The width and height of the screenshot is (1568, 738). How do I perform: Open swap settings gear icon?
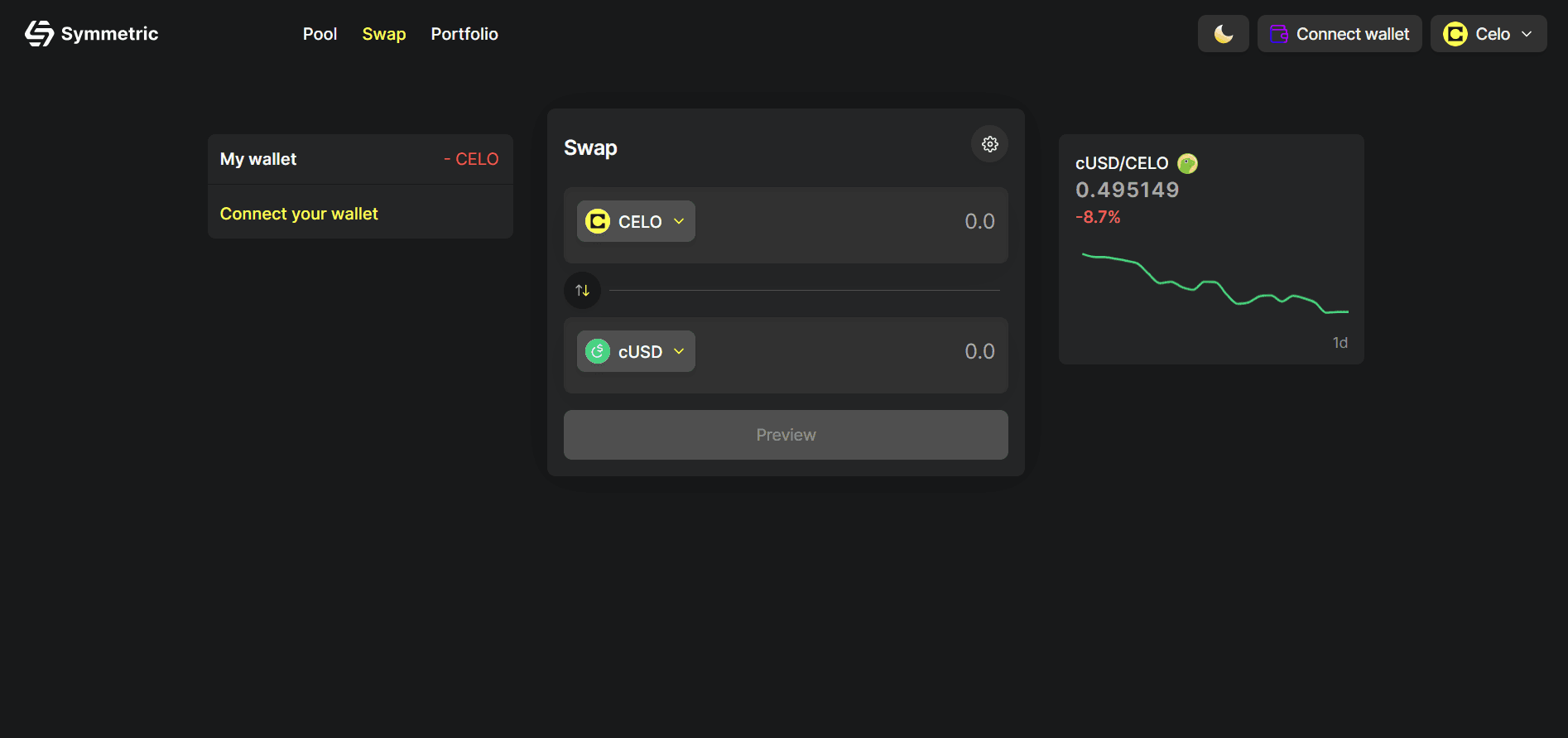point(989,144)
